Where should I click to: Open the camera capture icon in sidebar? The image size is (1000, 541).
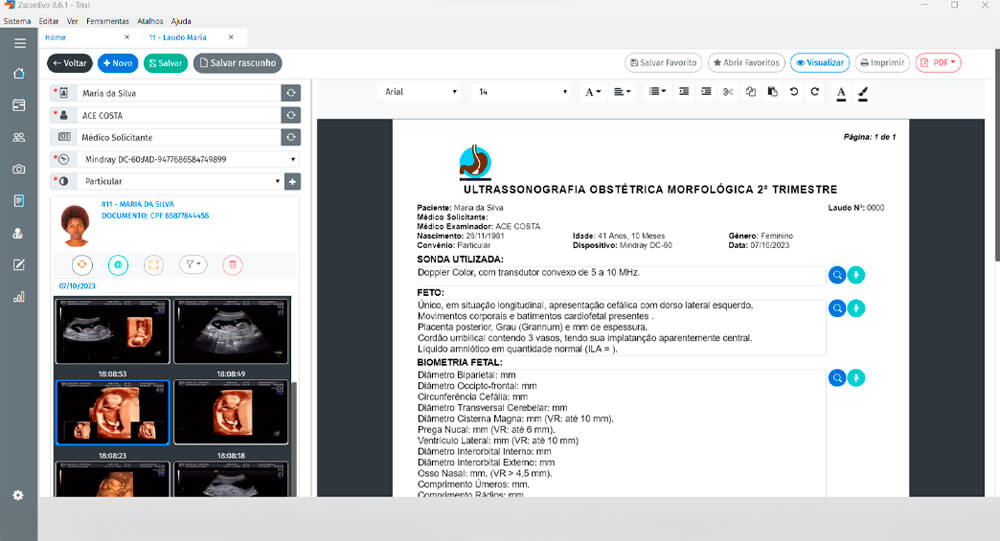(19, 169)
